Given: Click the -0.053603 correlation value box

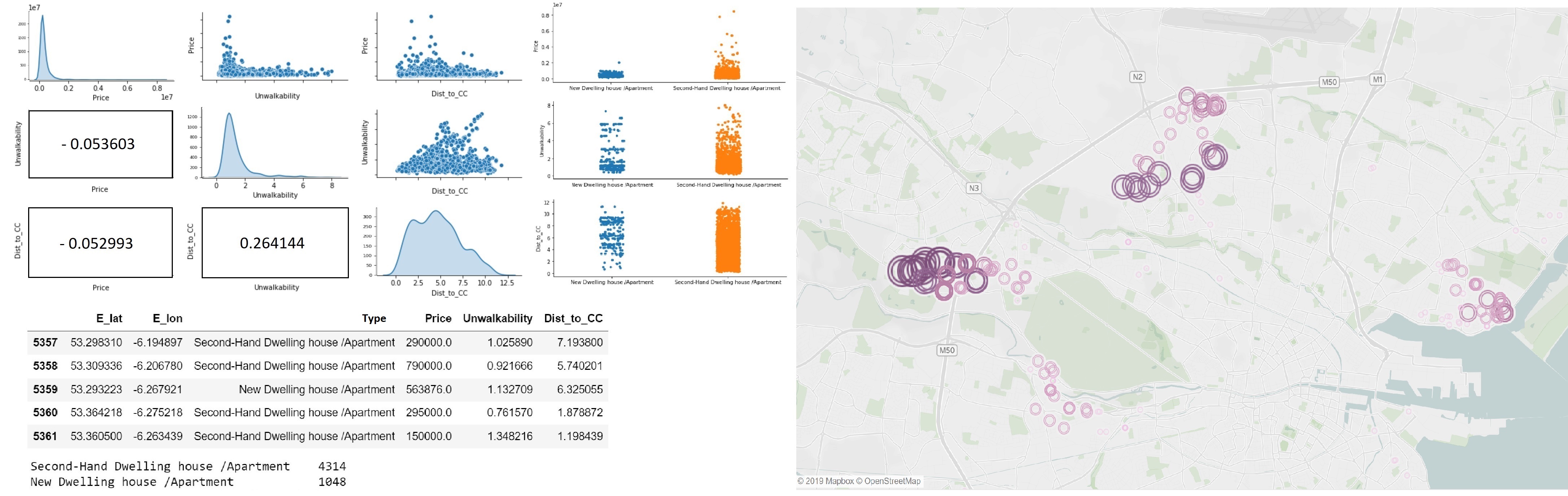Looking at the screenshot, I should (x=100, y=144).
